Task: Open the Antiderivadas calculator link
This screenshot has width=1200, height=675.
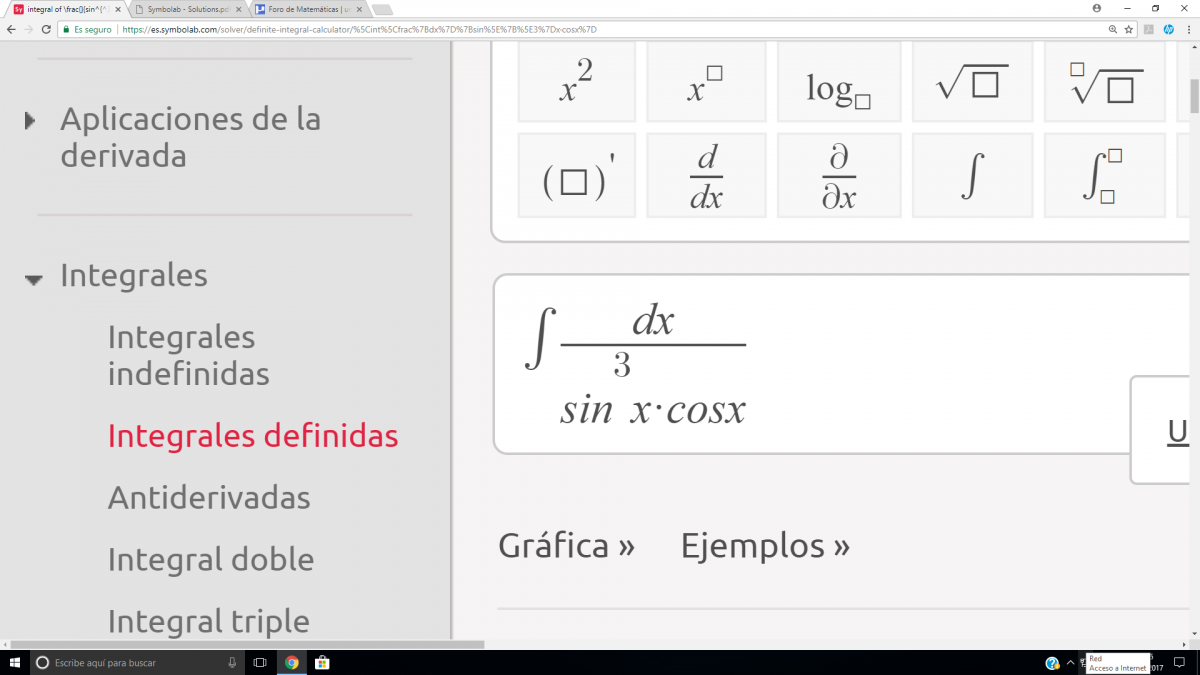Action: point(208,497)
